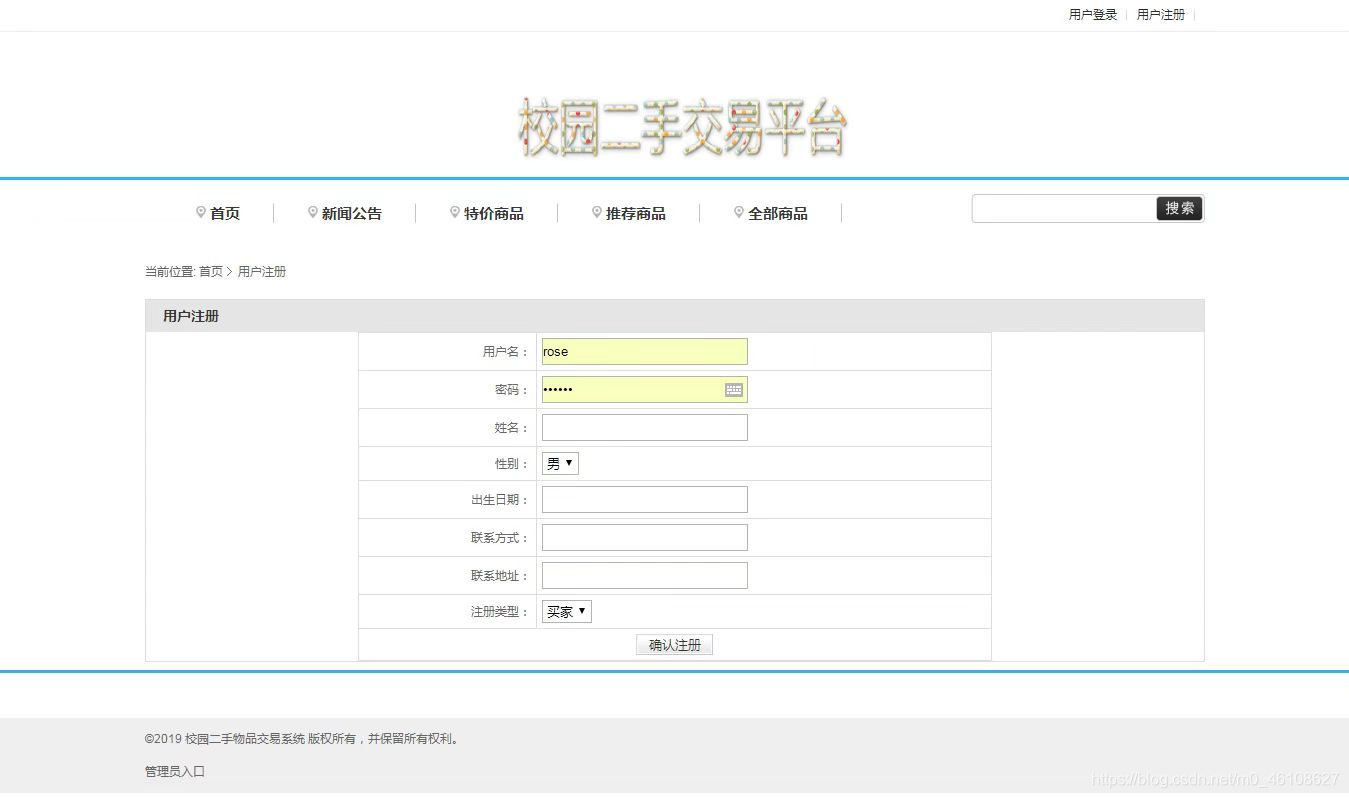Viewport: 1349px width, 798px height.
Task: Click the 用户注册 breadcrumb text
Action: [262, 272]
